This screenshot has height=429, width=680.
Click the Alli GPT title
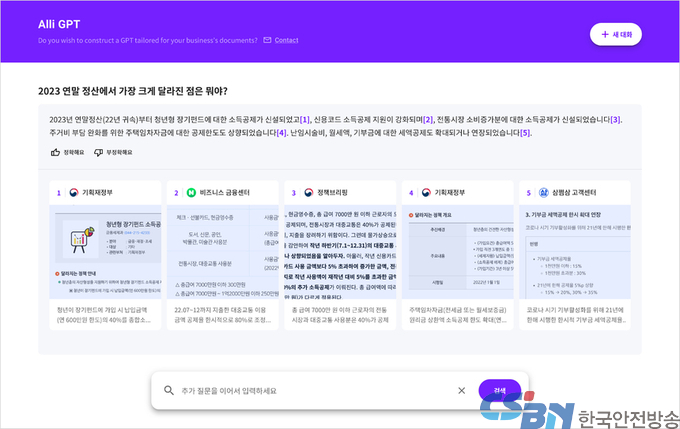pos(59,24)
